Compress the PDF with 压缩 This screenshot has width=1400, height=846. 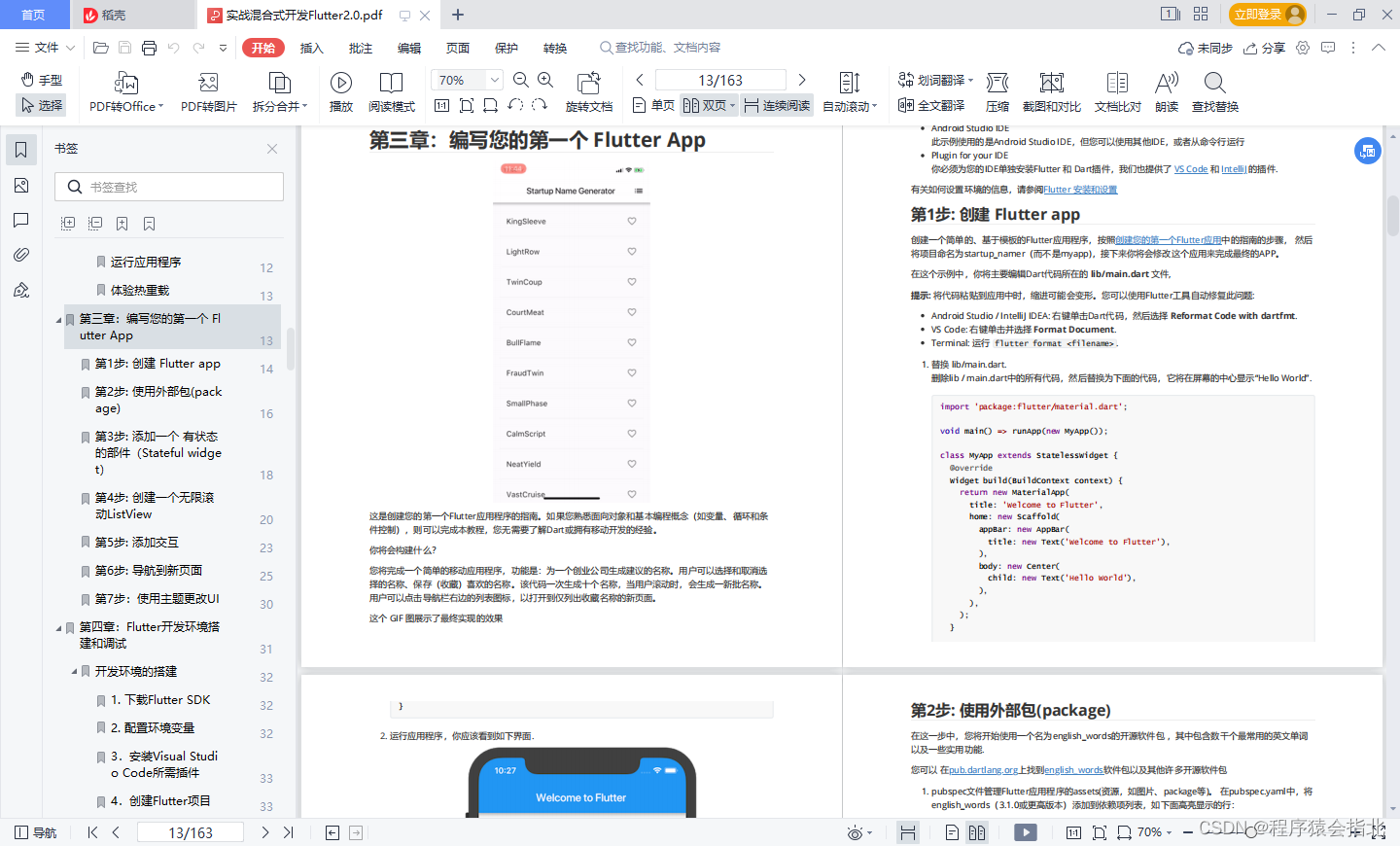997,92
